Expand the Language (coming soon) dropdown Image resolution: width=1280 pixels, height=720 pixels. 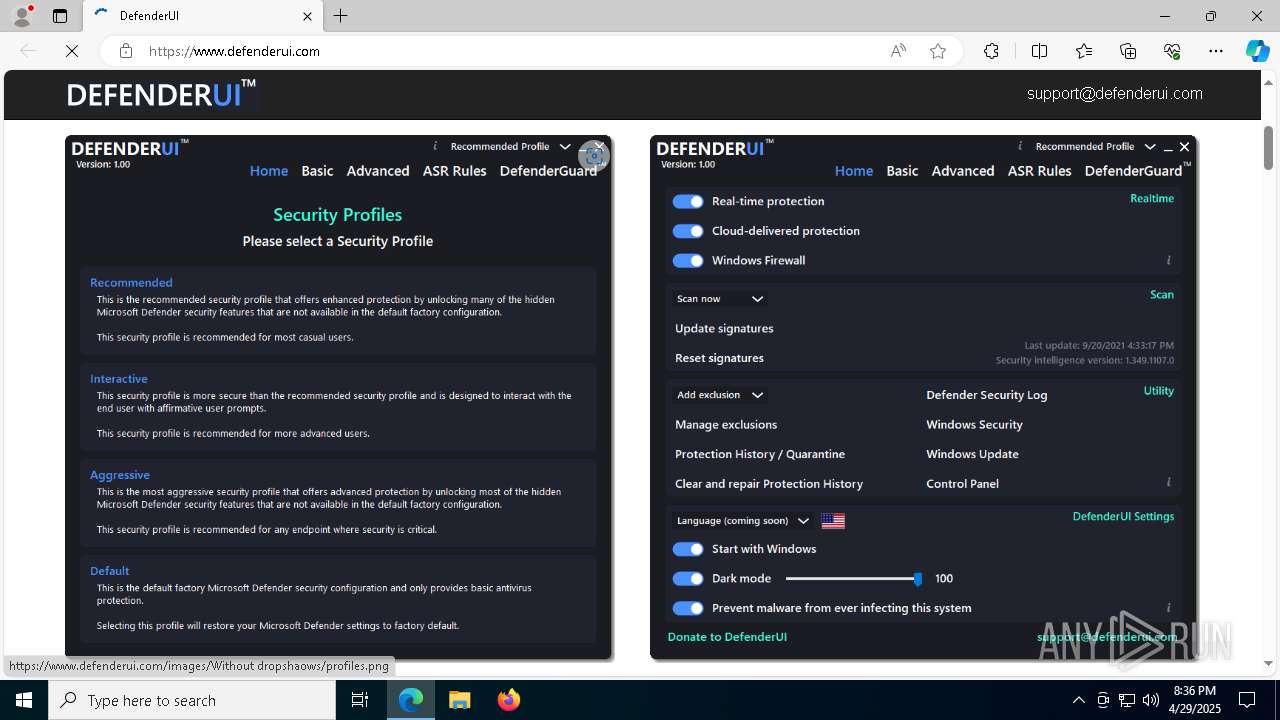pyautogui.click(x=743, y=521)
